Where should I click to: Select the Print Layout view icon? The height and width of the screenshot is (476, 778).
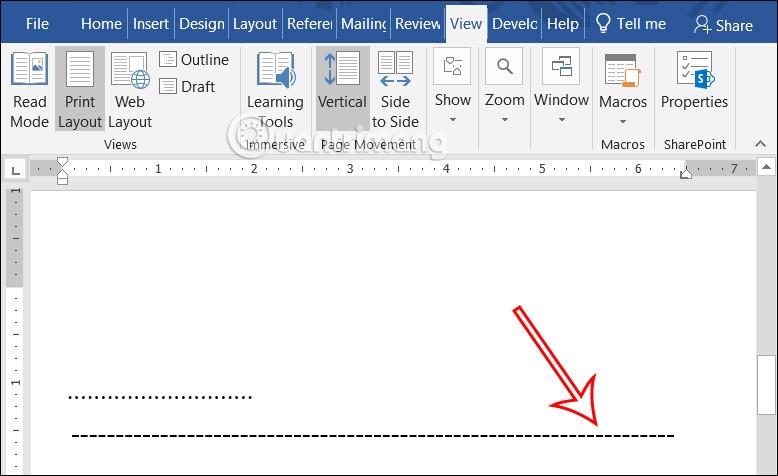coord(80,90)
